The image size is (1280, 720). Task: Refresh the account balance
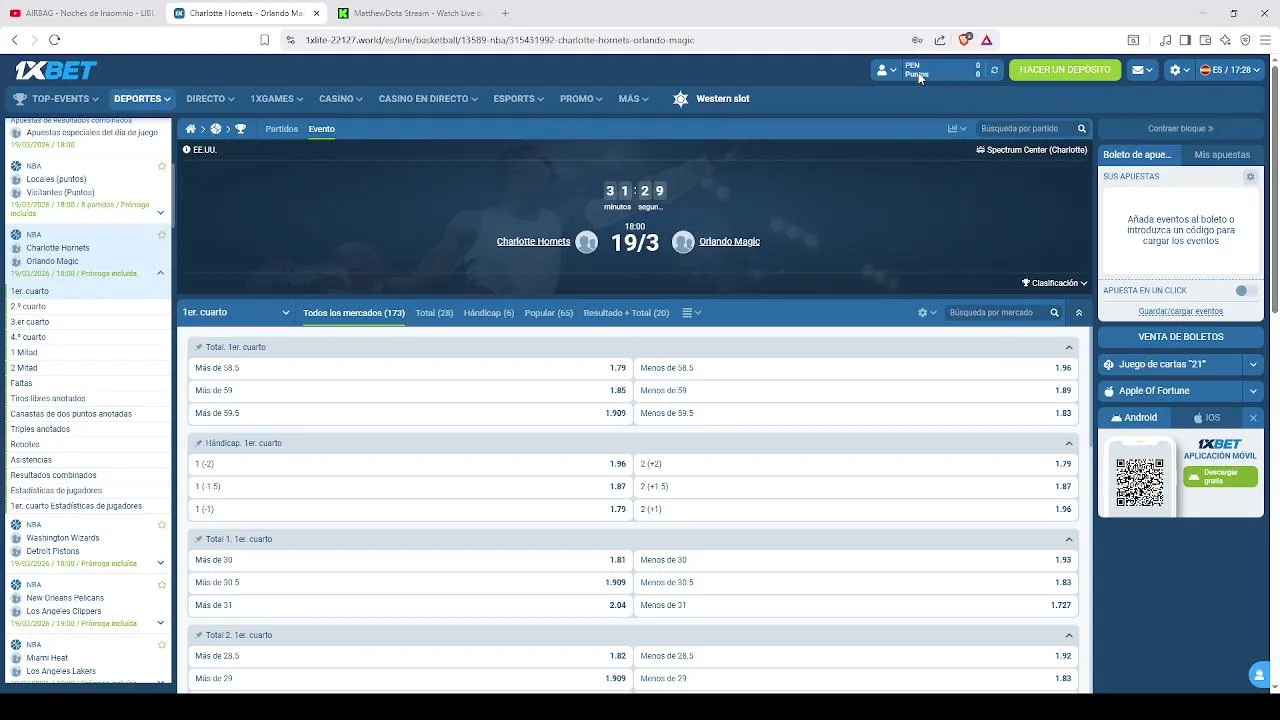(x=994, y=70)
